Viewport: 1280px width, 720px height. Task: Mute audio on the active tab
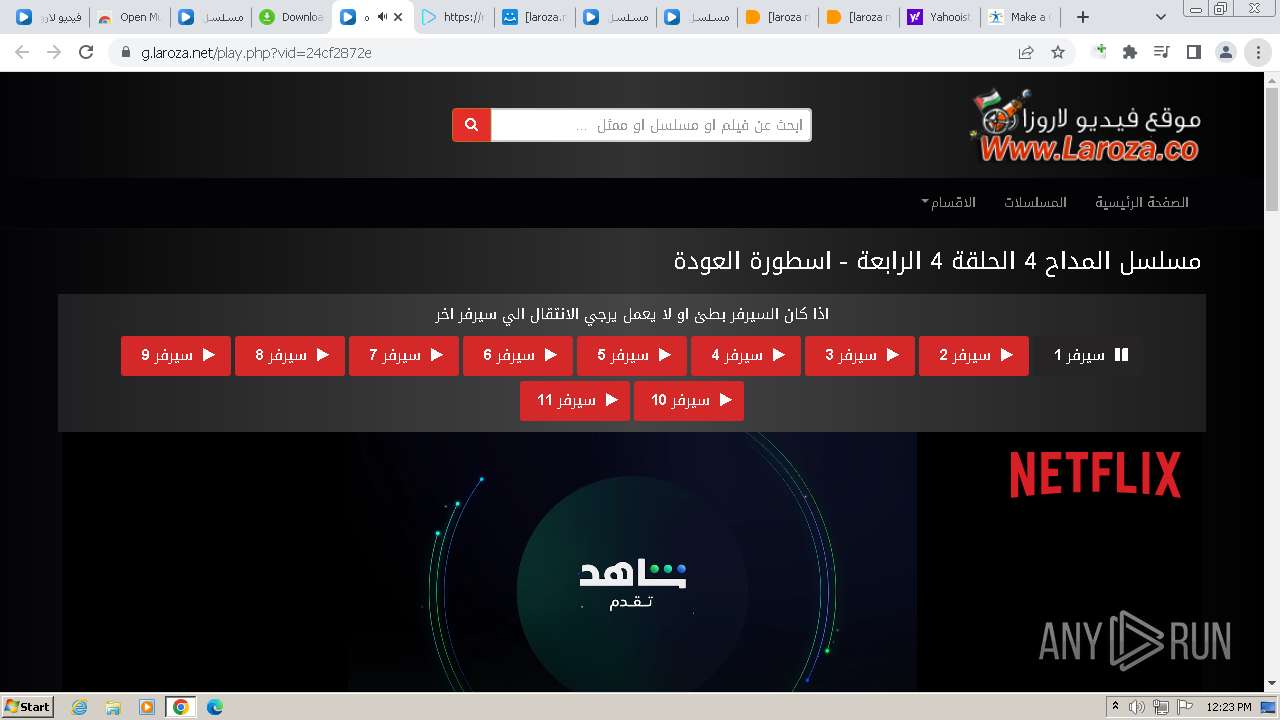tap(382, 17)
